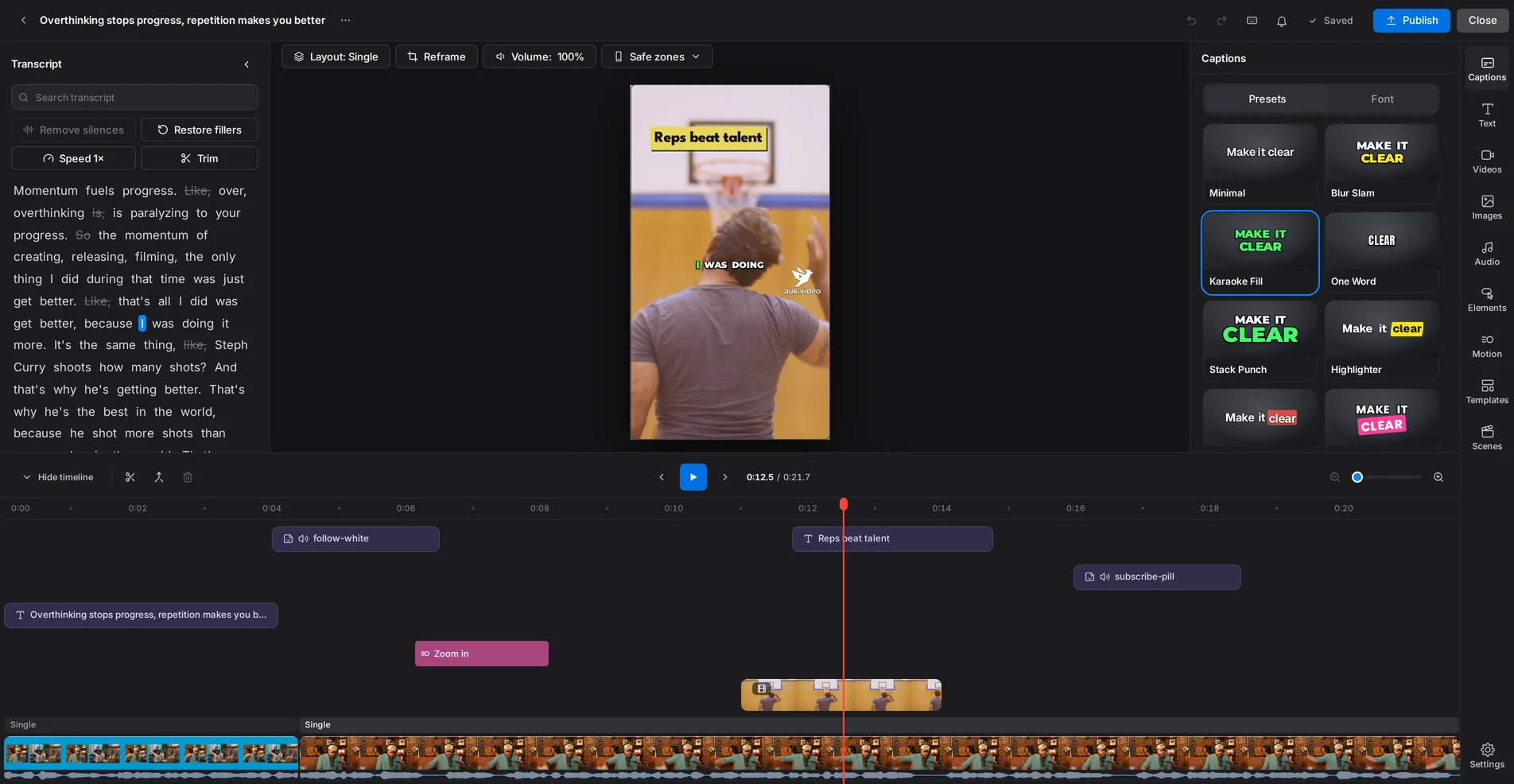Collapse the Transcript panel

pos(247,64)
